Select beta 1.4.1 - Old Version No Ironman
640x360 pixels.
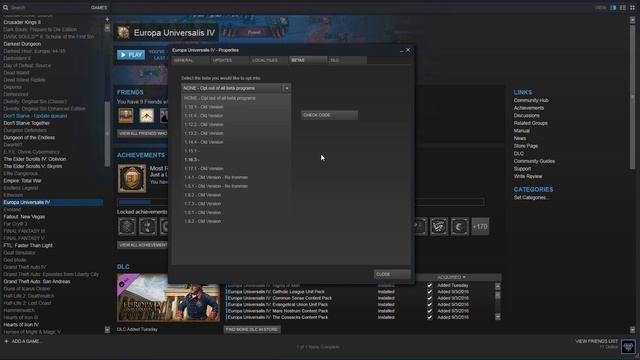point(236,177)
